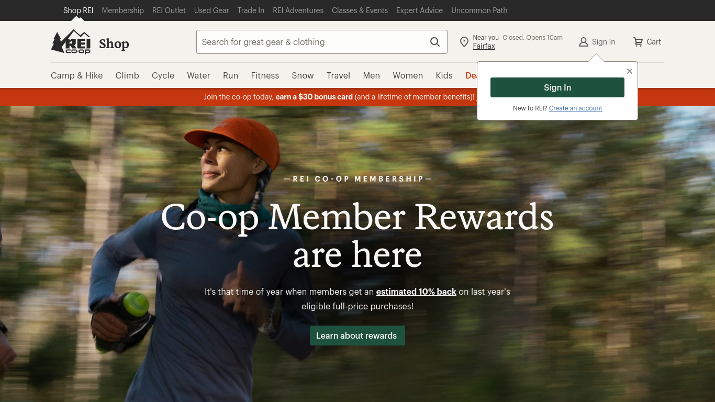Image resolution: width=715 pixels, height=402 pixels.
Task: Open the Fairfax store link
Action: (x=484, y=46)
